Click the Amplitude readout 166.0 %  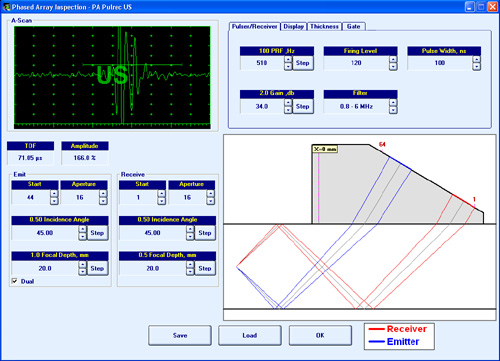[x=85, y=158]
